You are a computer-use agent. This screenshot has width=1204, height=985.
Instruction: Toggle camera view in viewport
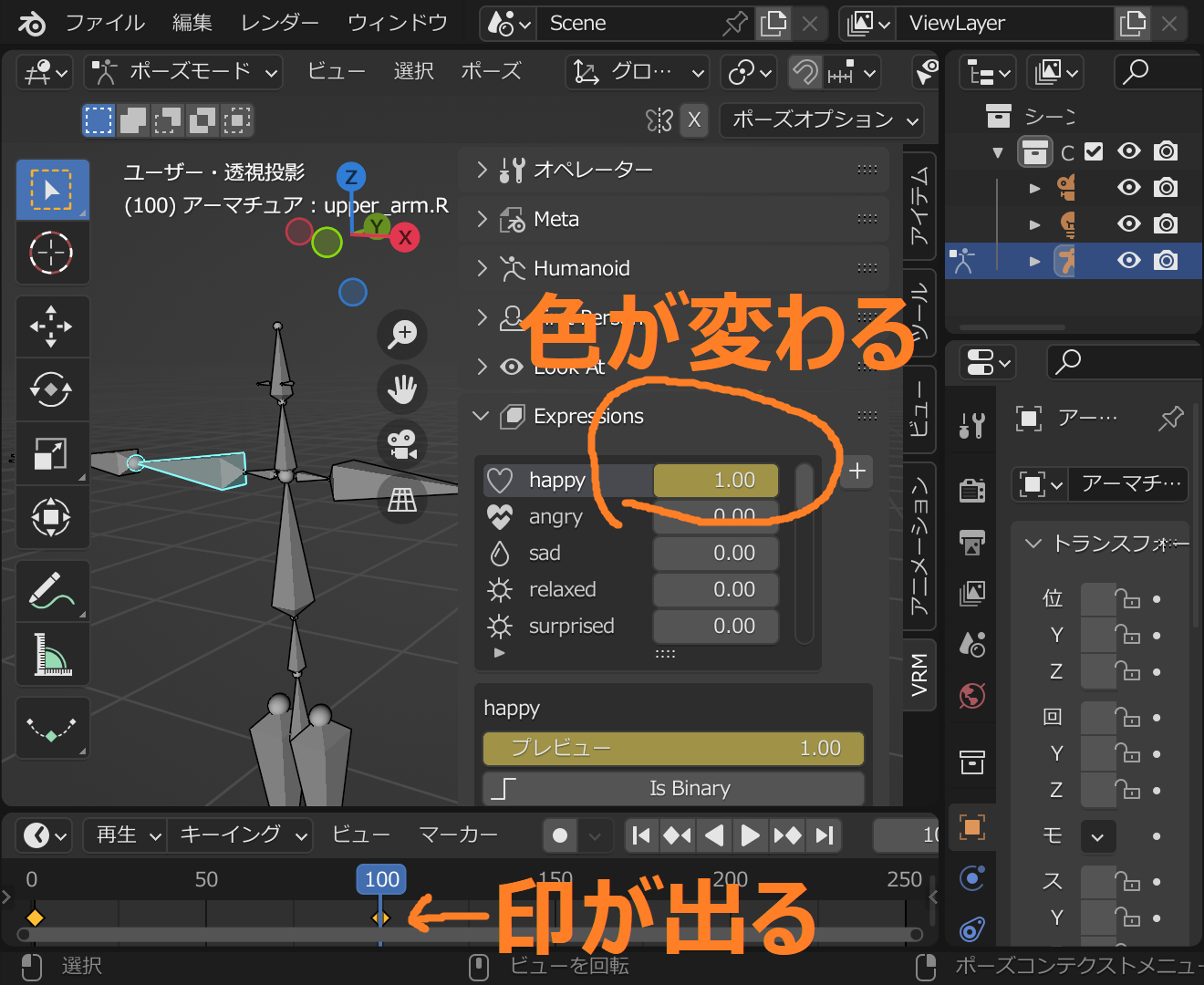pyautogui.click(x=402, y=444)
